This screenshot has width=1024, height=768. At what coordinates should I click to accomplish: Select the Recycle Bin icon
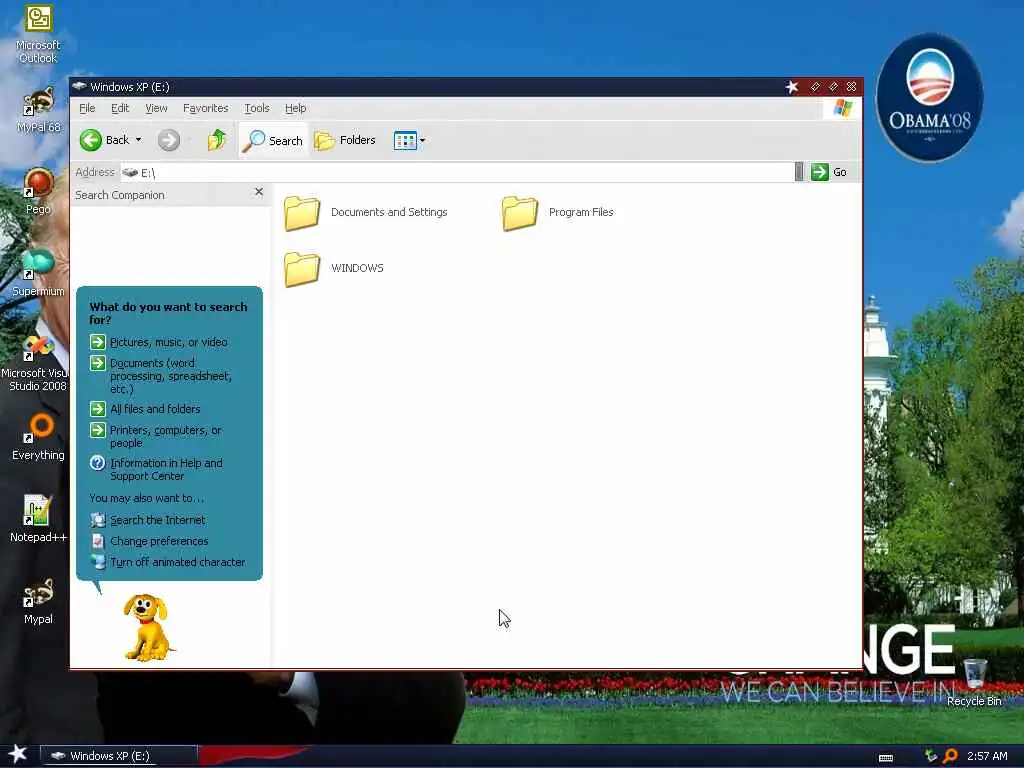[x=974, y=682]
